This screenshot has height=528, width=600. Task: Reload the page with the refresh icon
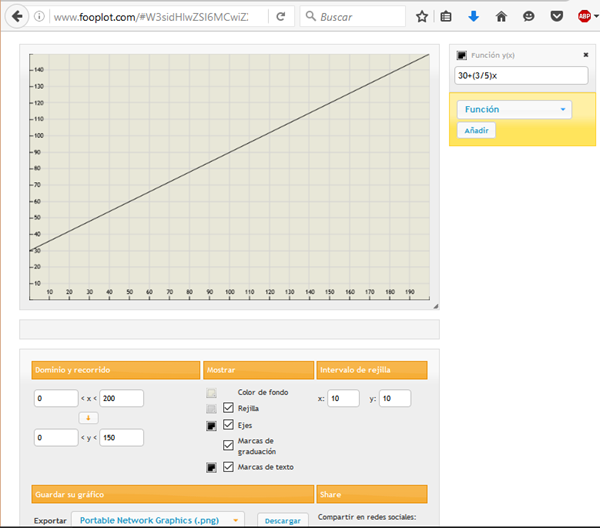coord(281,17)
